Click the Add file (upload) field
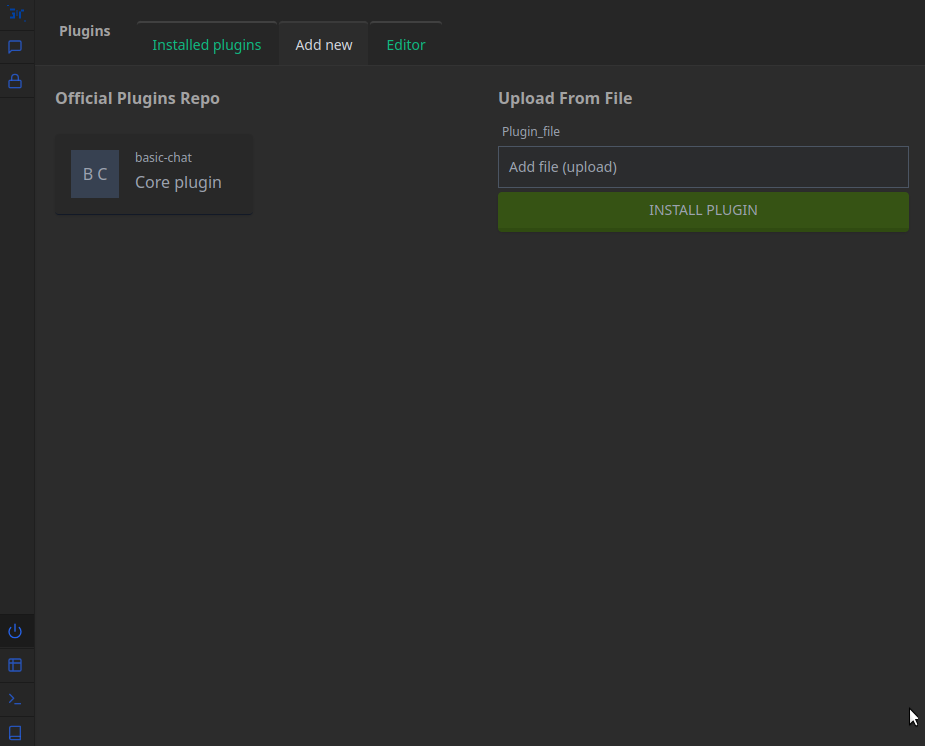This screenshot has height=746, width=925. pos(703,167)
